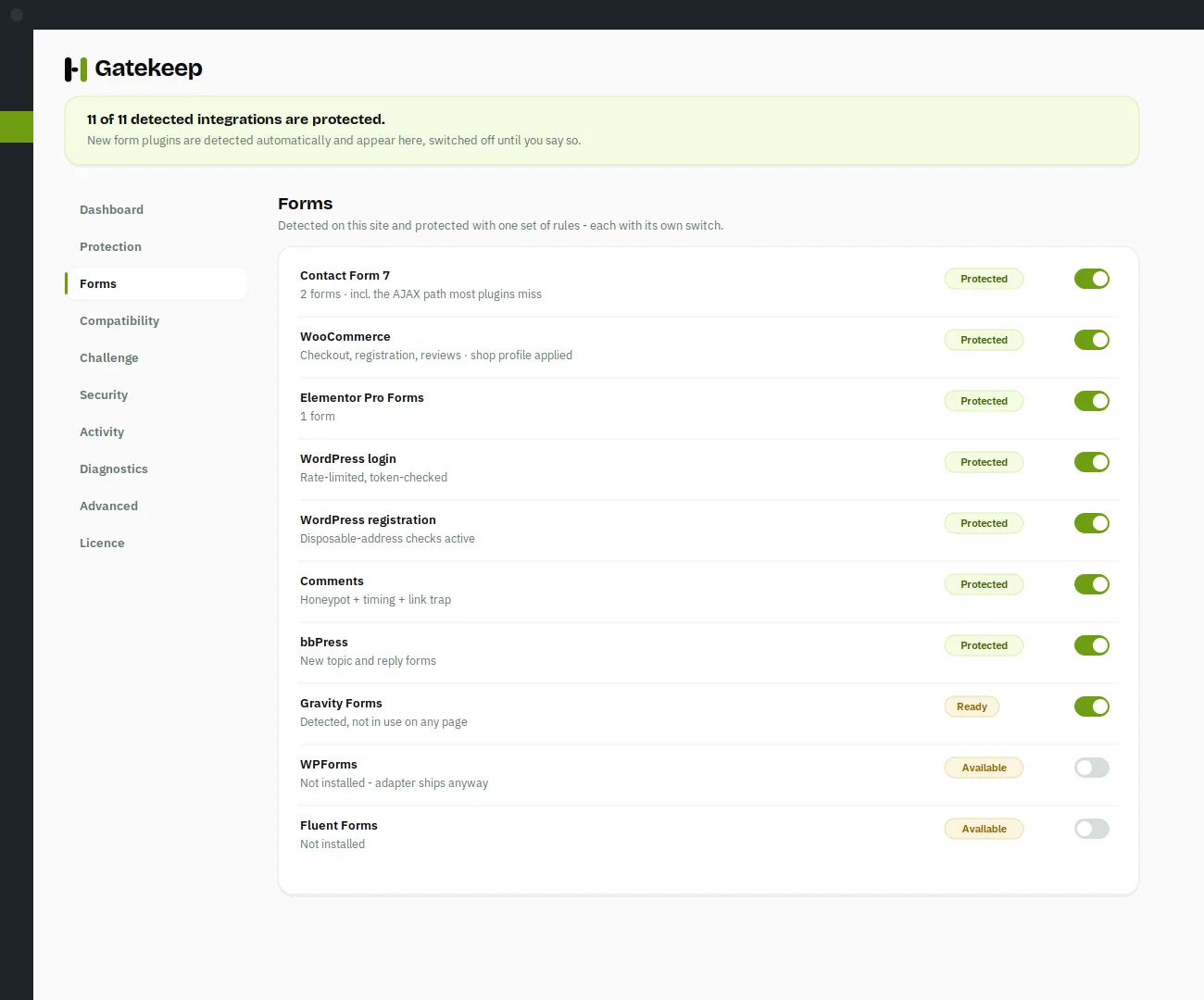
Task: Click WooCommerce row title
Action: [345, 337]
